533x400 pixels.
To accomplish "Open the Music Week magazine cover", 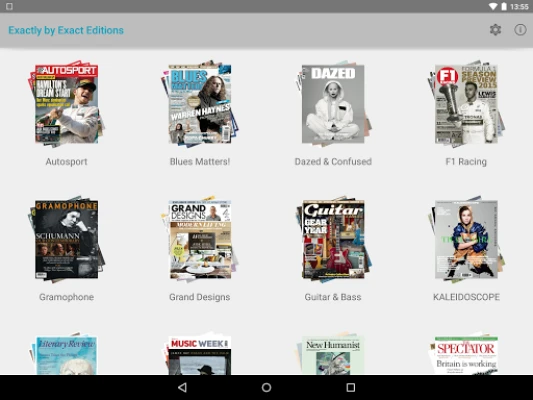I will (x=200, y=353).
